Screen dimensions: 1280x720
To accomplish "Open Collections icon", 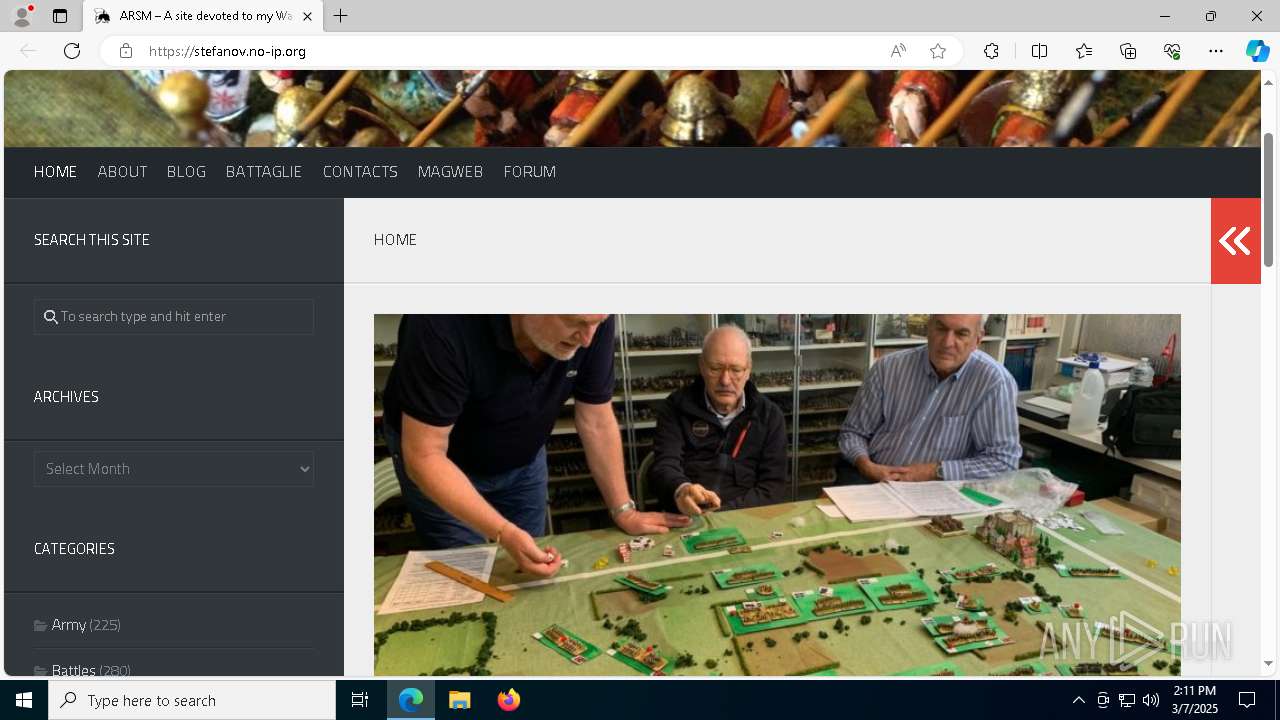I will (1128, 51).
